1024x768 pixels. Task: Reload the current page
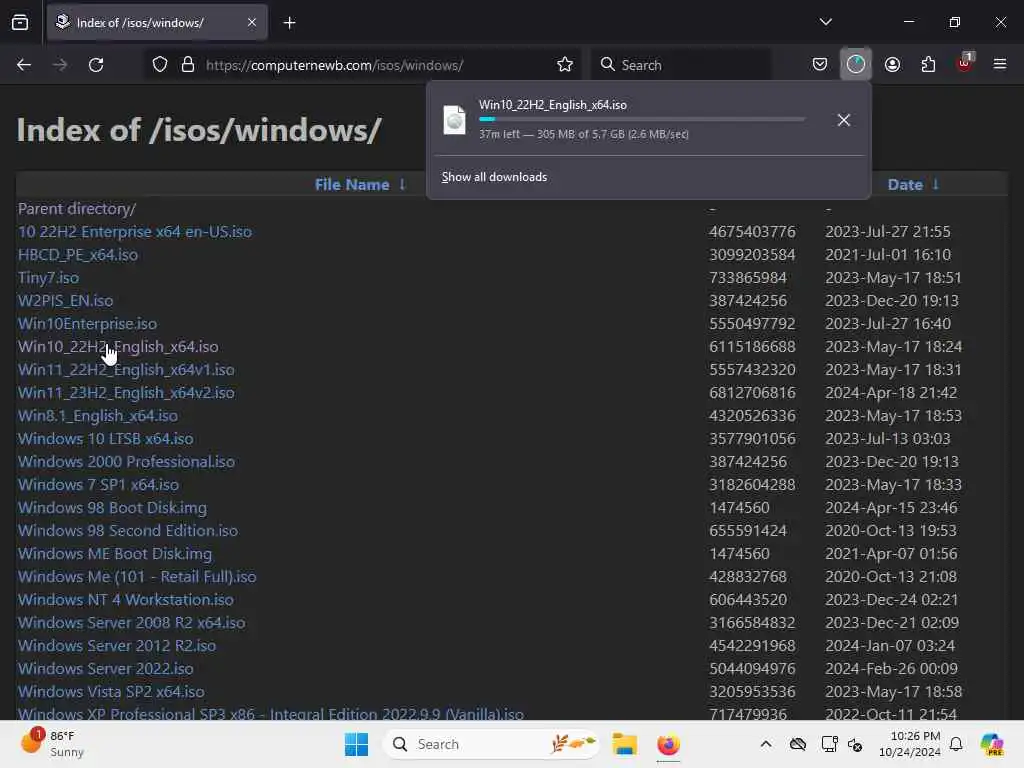[96, 65]
